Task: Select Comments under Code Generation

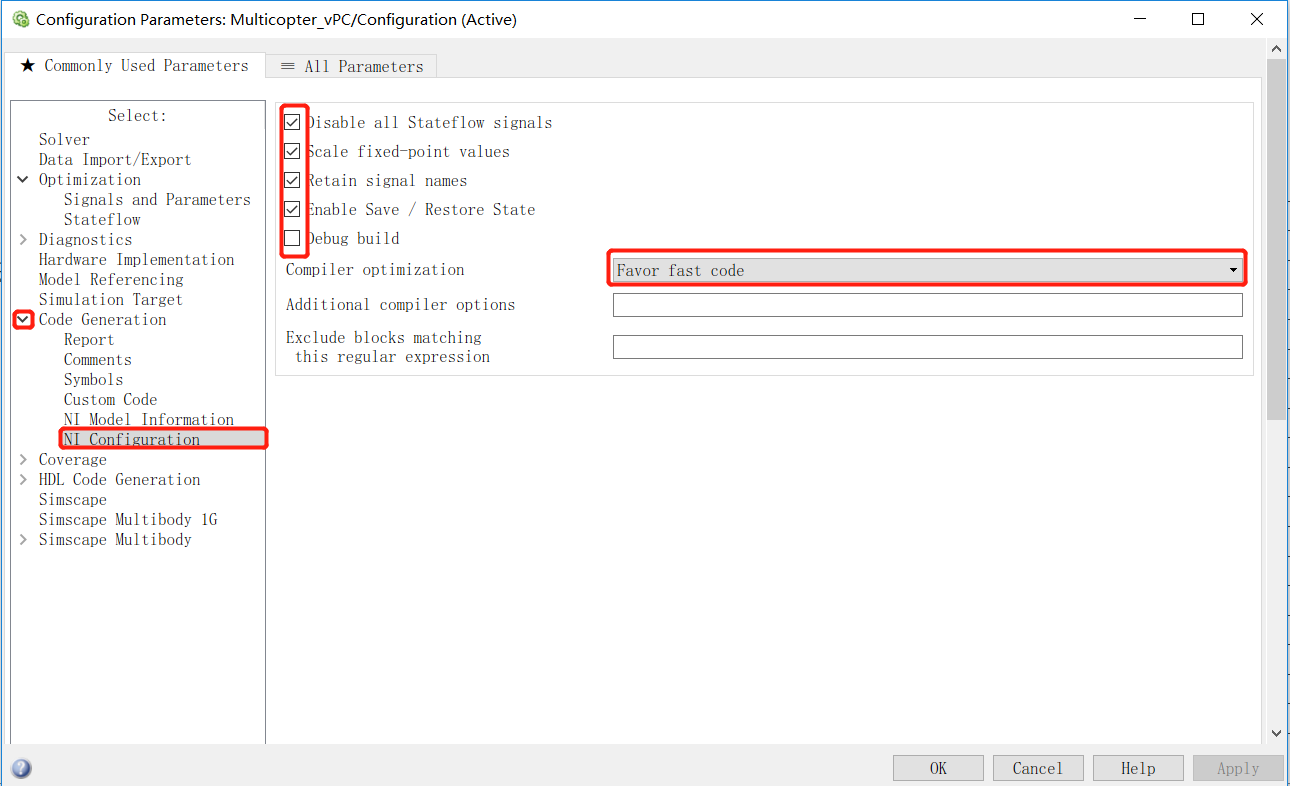Action: [x=98, y=360]
